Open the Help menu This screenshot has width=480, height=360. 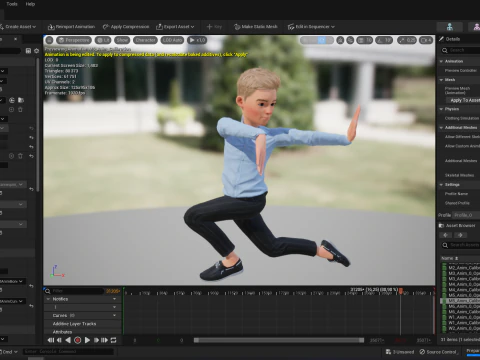pos(30,4)
